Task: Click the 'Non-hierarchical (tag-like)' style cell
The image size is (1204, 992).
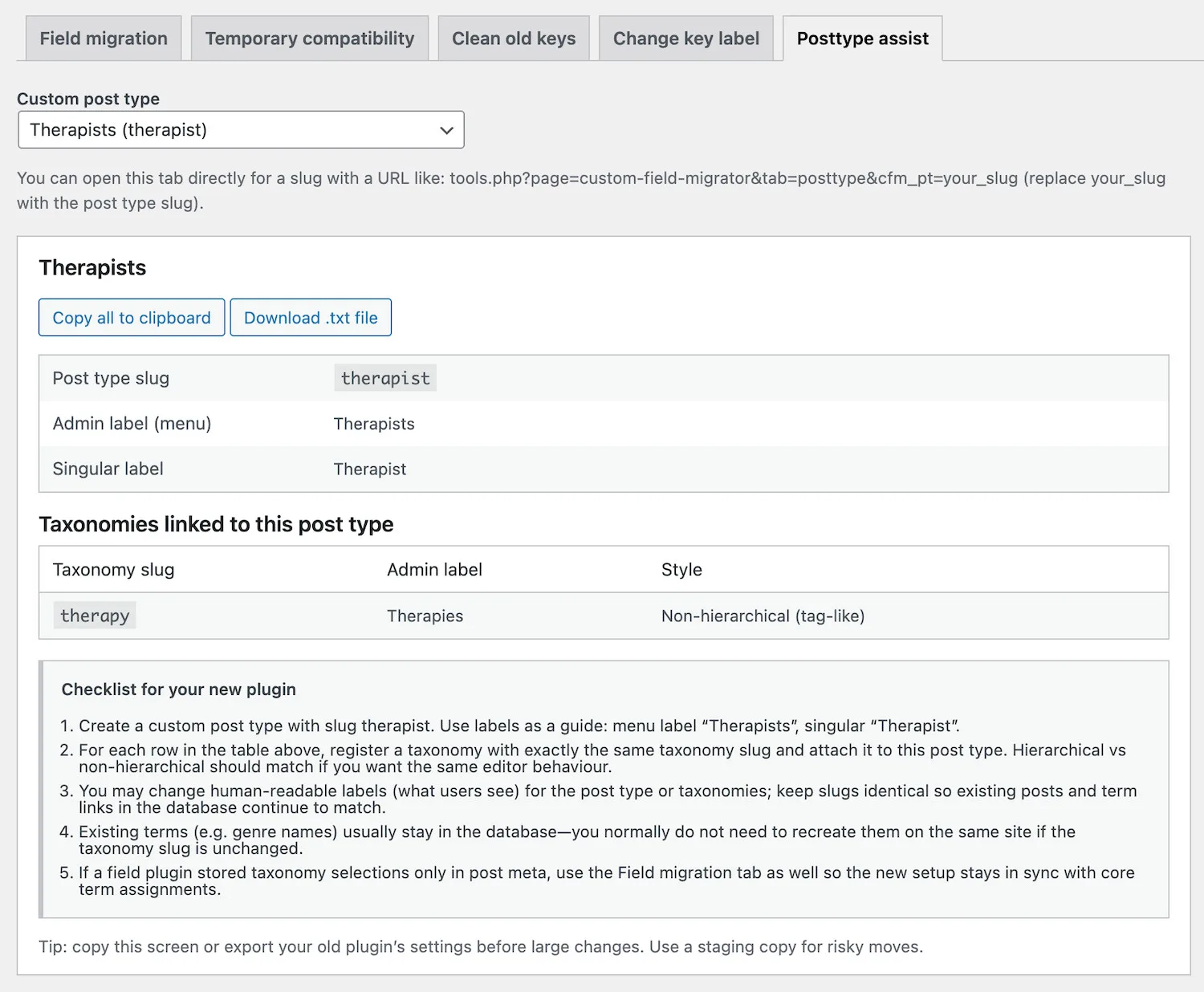Action: 763,616
